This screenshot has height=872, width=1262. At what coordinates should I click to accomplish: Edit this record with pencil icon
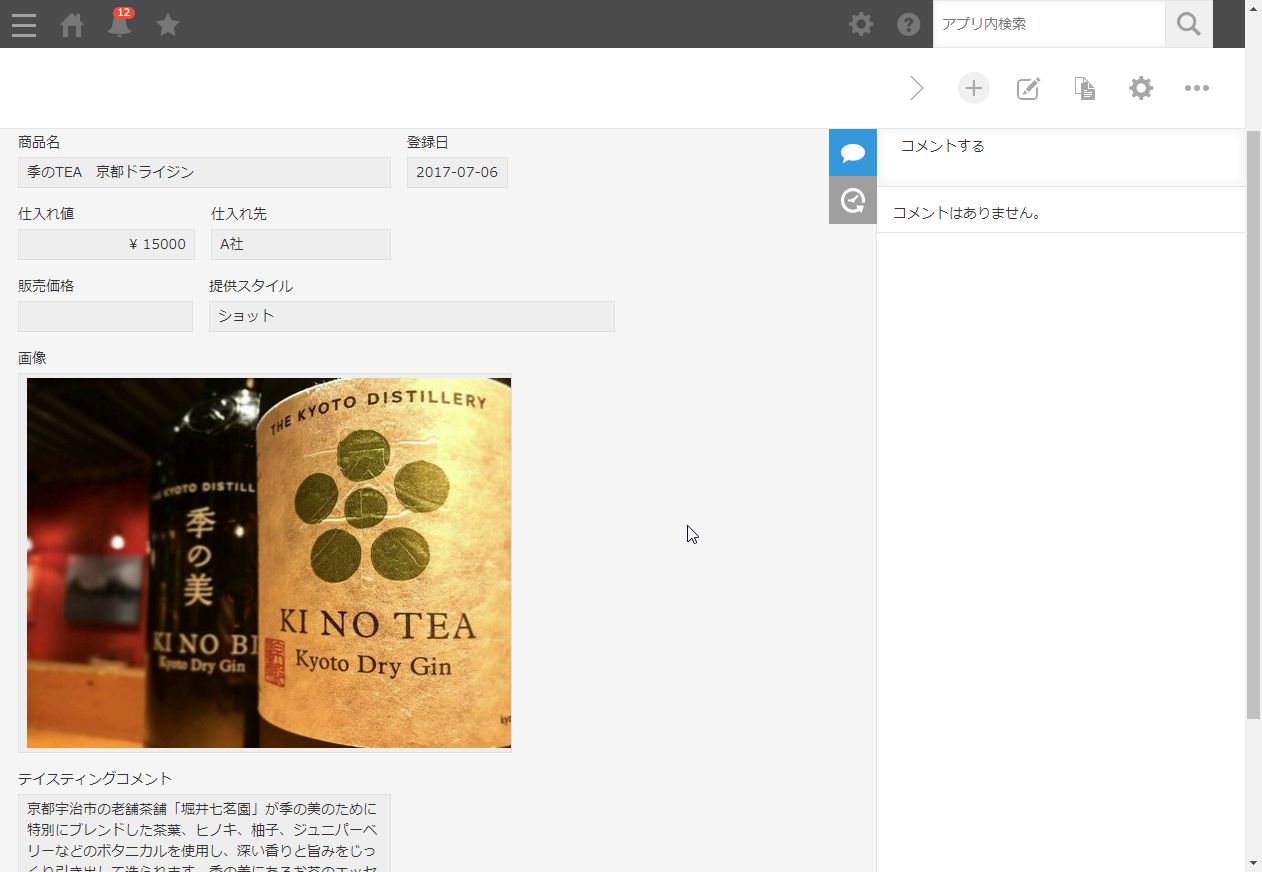click(1028, 88)
